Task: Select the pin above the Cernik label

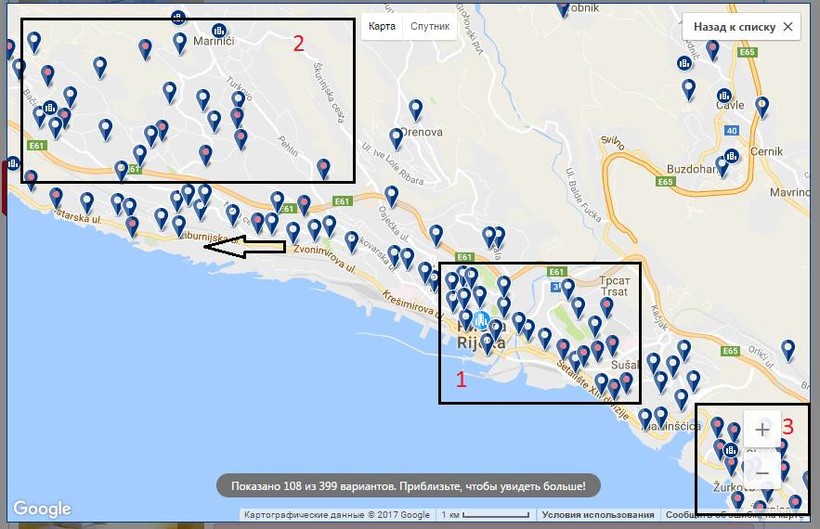Action: click(762, 105)
